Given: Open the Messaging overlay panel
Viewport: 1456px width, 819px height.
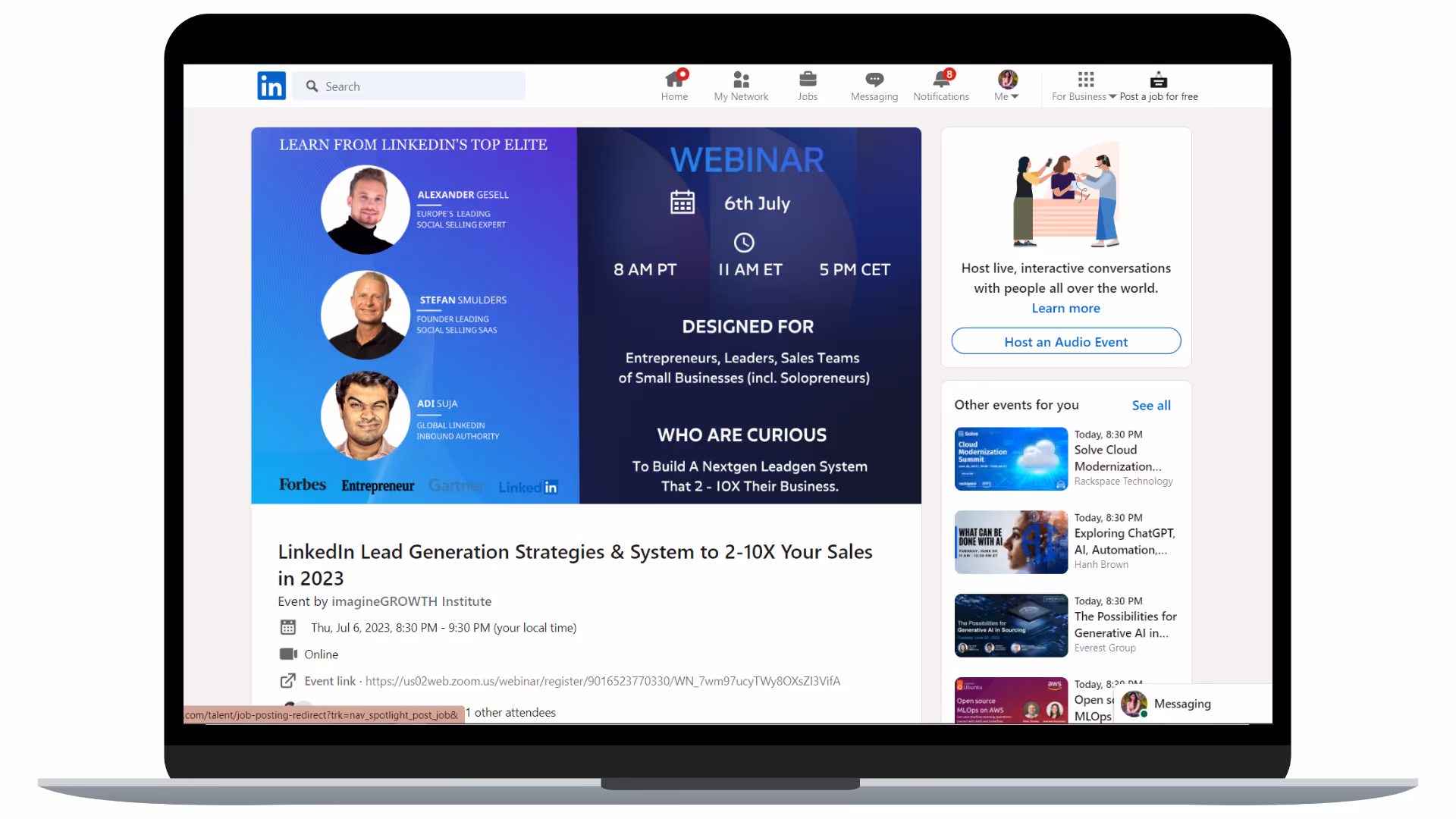Looking at the screenshot, I should point(1181,704).
